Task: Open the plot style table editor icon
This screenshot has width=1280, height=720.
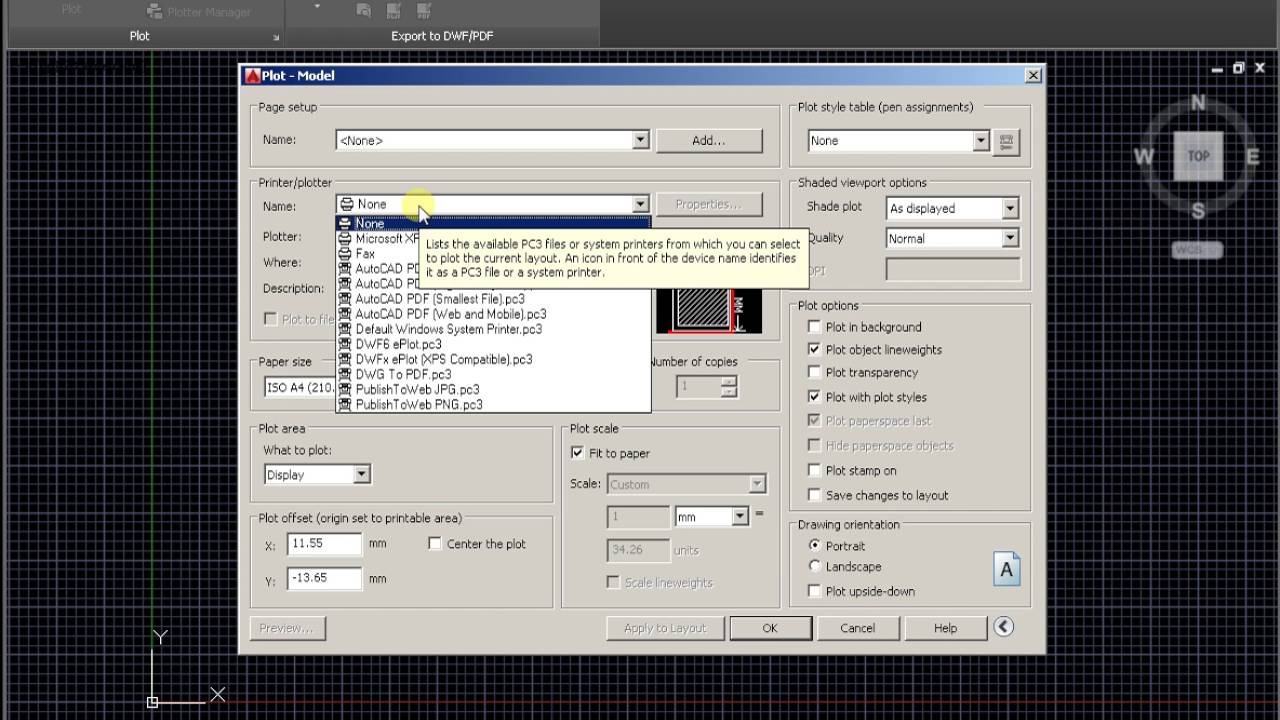Action: tap(1006, 141)
